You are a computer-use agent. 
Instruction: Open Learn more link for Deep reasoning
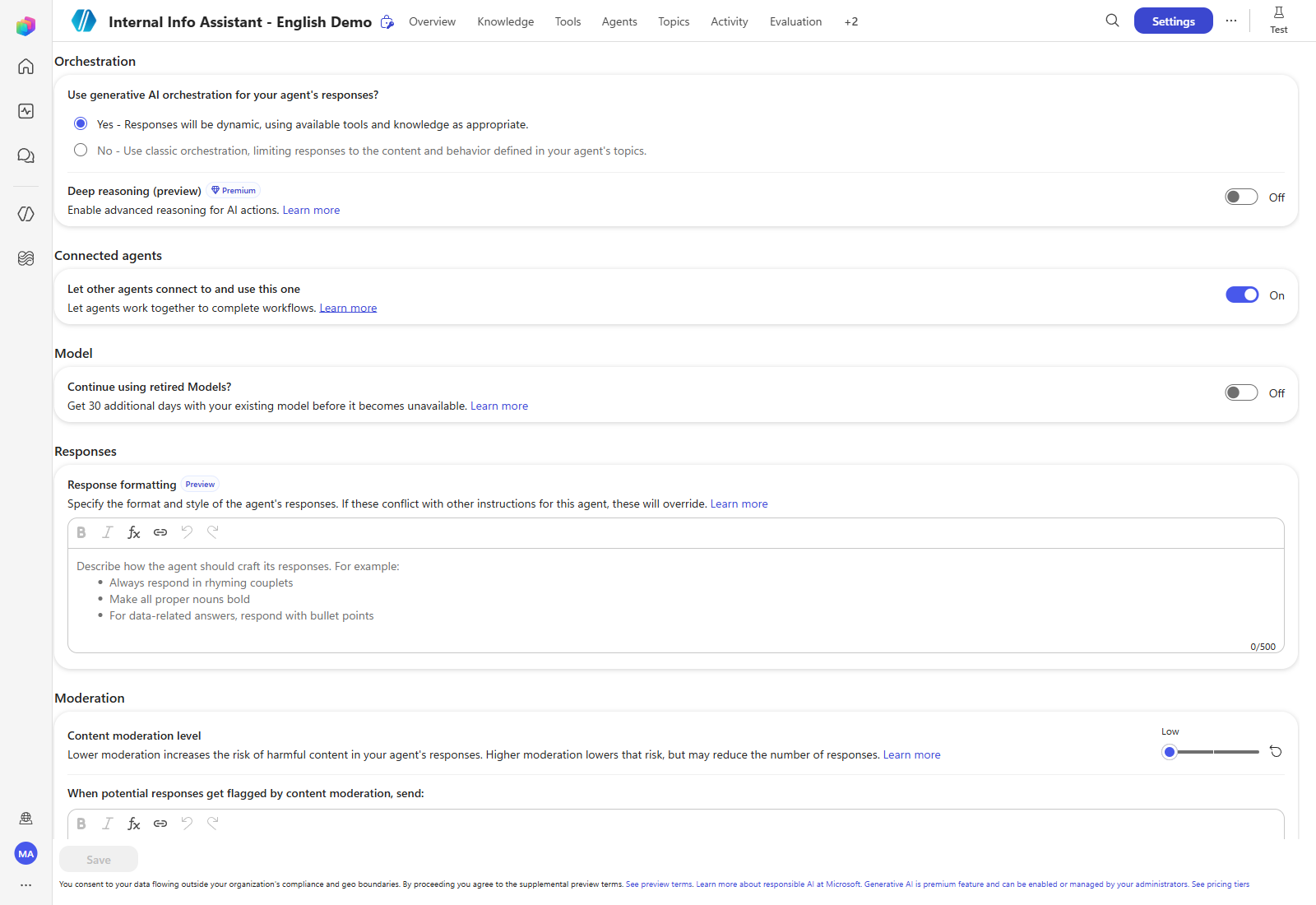pos(311,210)
